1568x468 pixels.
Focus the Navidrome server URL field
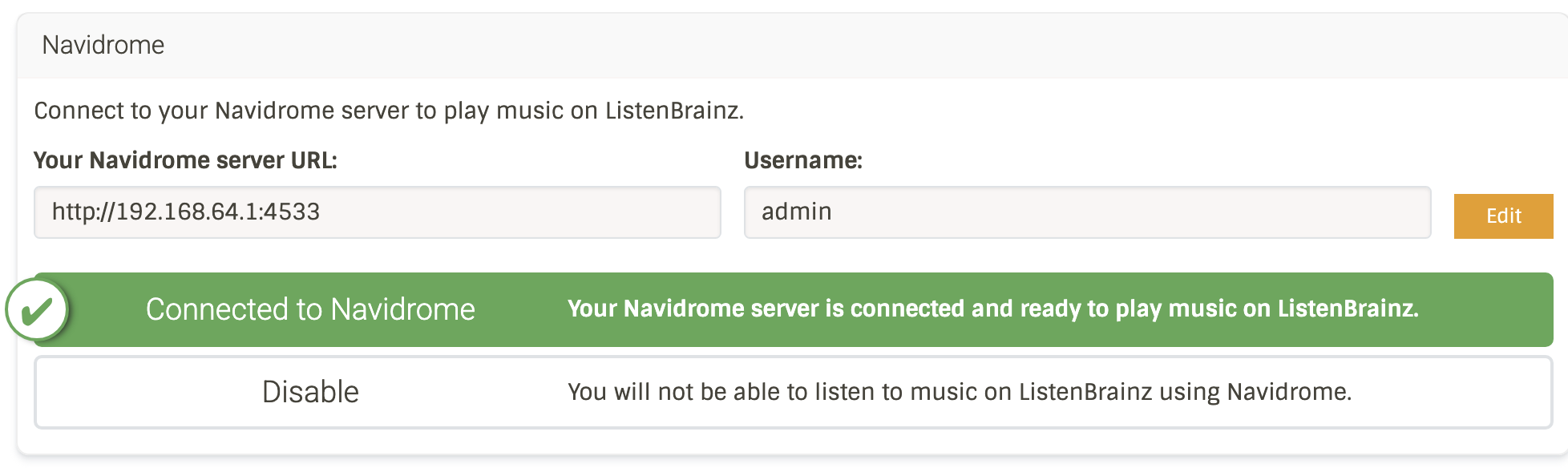[377, 212]
